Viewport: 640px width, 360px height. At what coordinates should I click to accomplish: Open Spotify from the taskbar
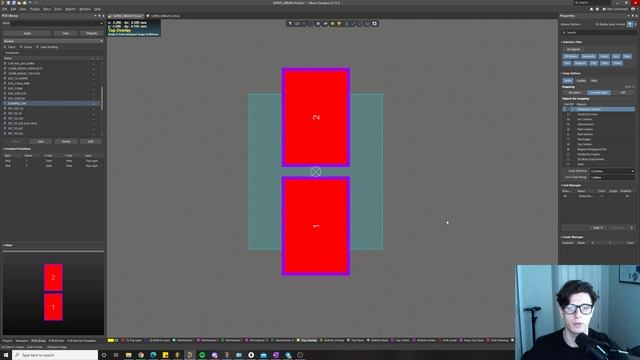[202, 355]
